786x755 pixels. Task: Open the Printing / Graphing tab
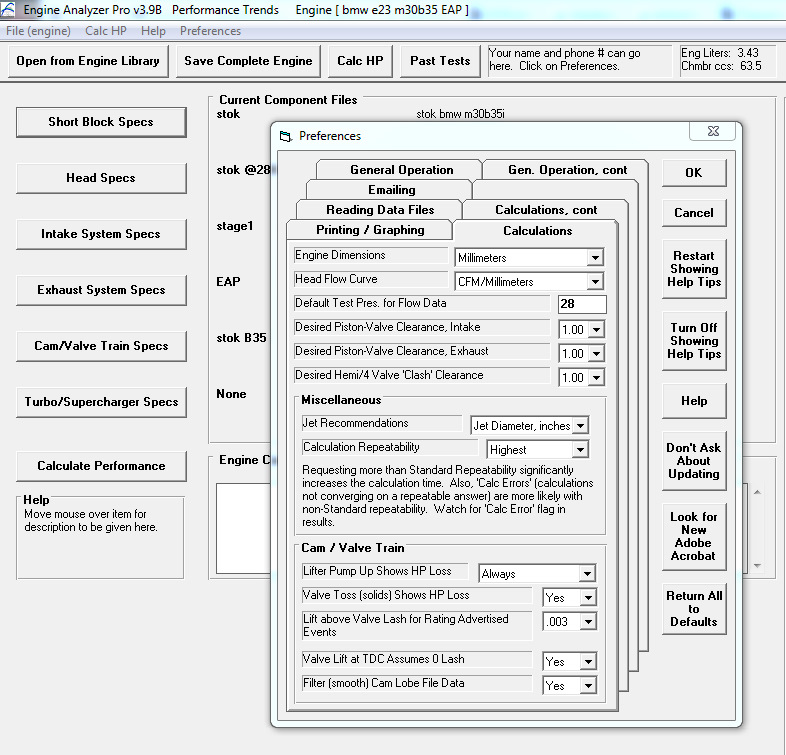click(x=370, y=230)
